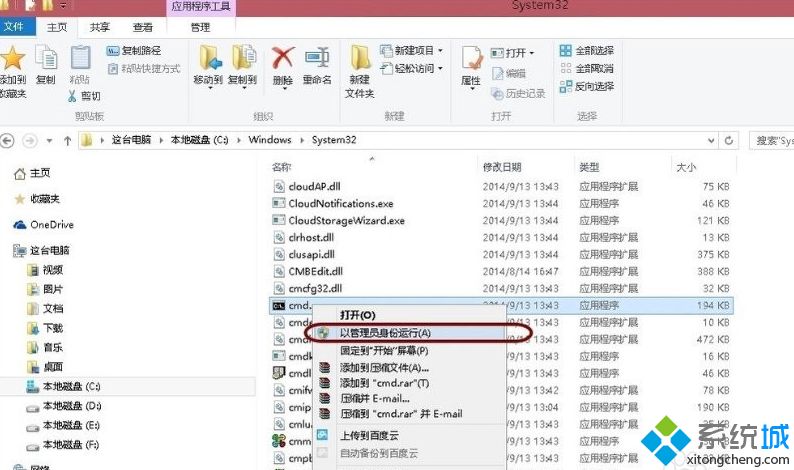Image resolution: width=794 pixels, height=470 pixels.
Task: Click the Forward navigation arrow
Action: click(30, 140)
